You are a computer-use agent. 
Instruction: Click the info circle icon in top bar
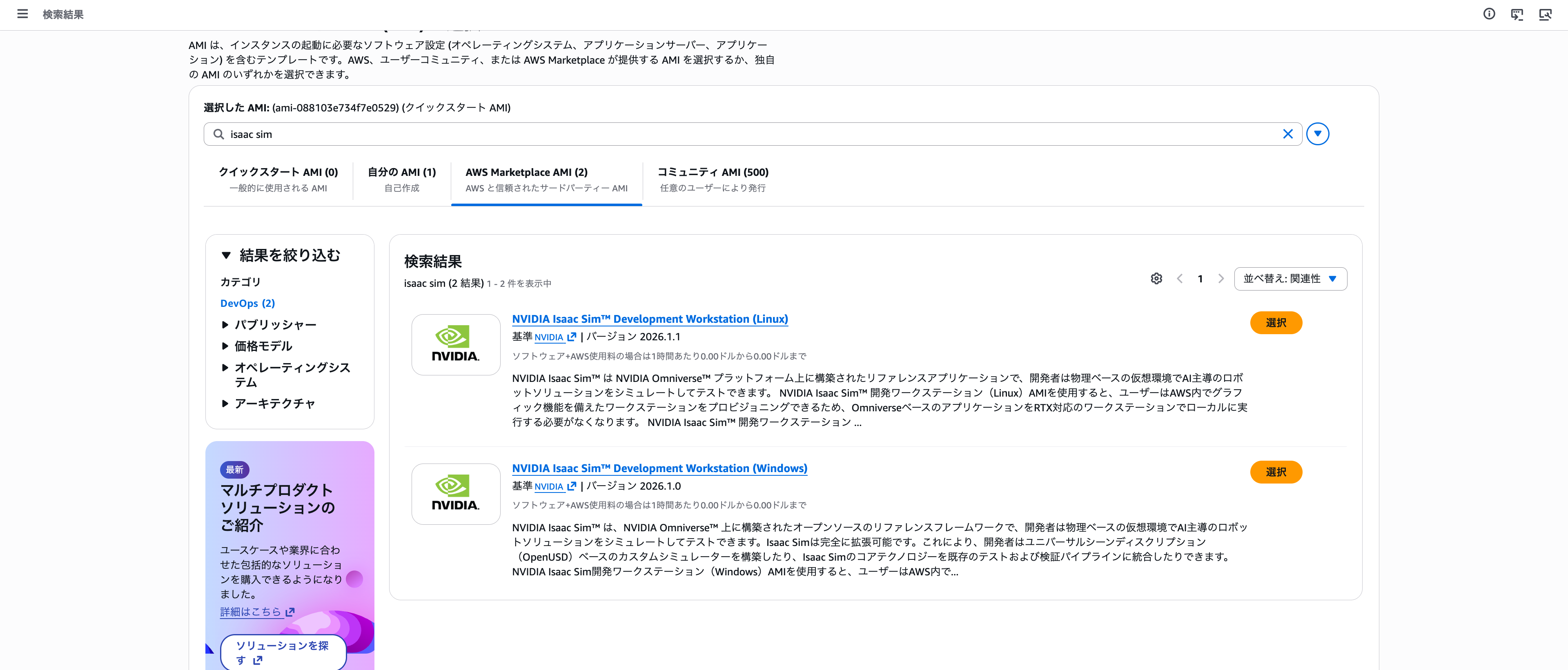point(1489,13)
